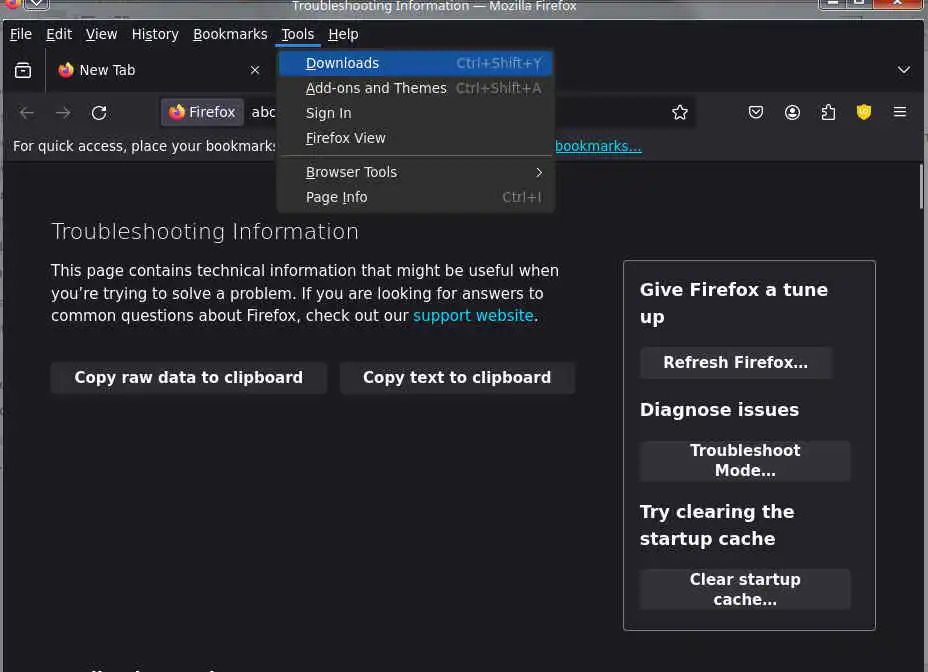Select Downloads from Tools menu

tap(415, 63)
